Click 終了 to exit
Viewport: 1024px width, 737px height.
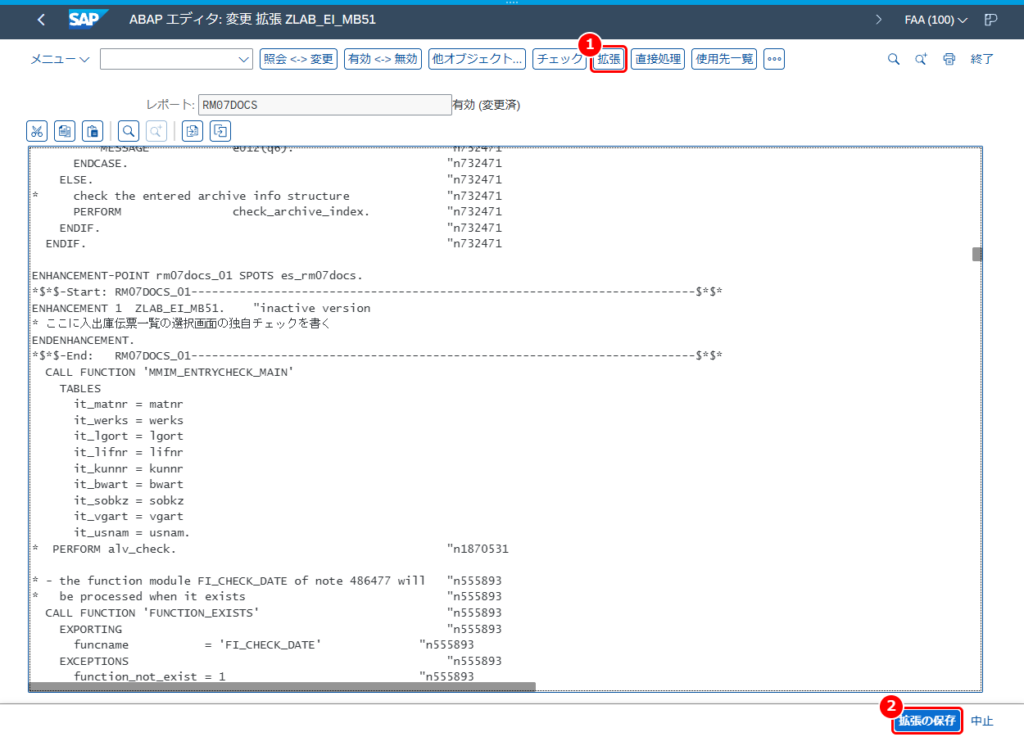pyautogui.click(x=982, y=59)
